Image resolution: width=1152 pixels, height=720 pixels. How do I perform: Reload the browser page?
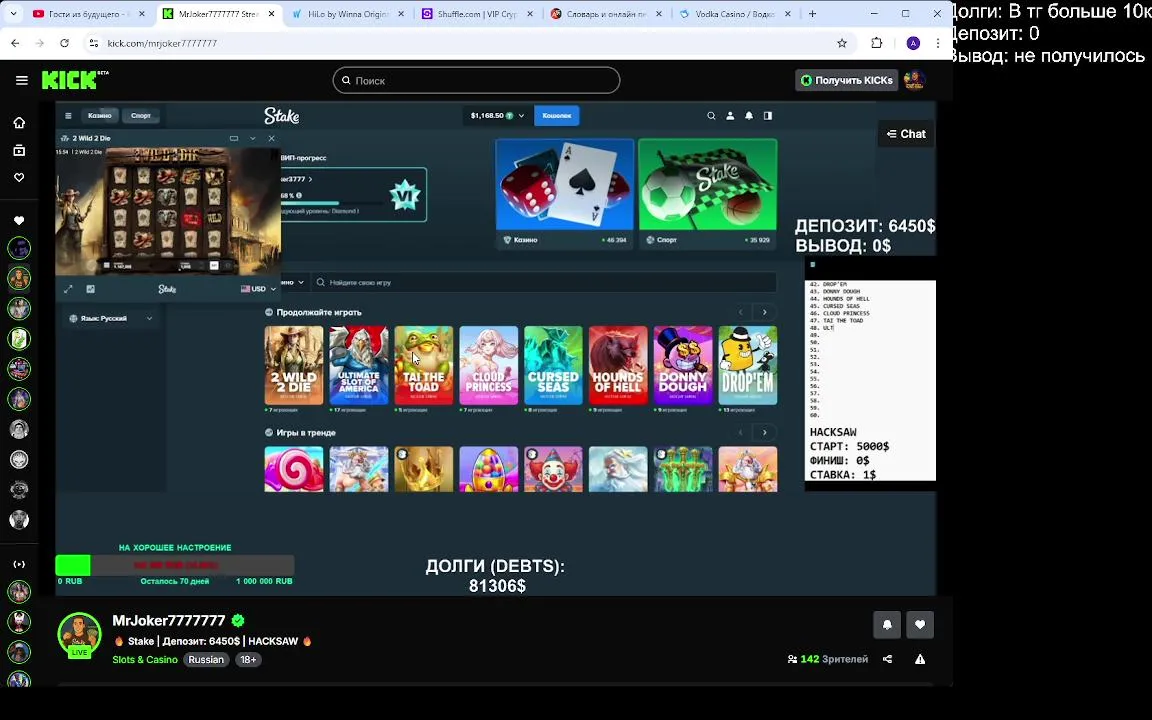(x=65, y=43)
